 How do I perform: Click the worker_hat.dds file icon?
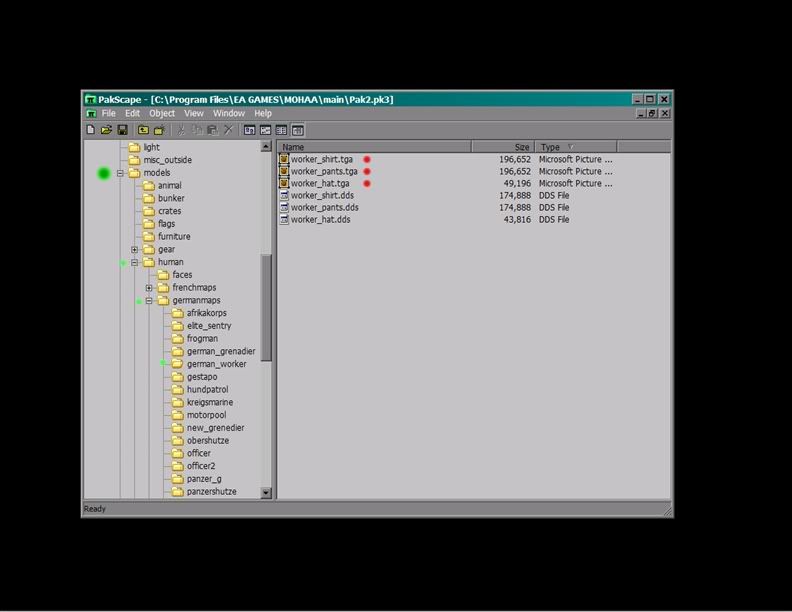[284, 220]
